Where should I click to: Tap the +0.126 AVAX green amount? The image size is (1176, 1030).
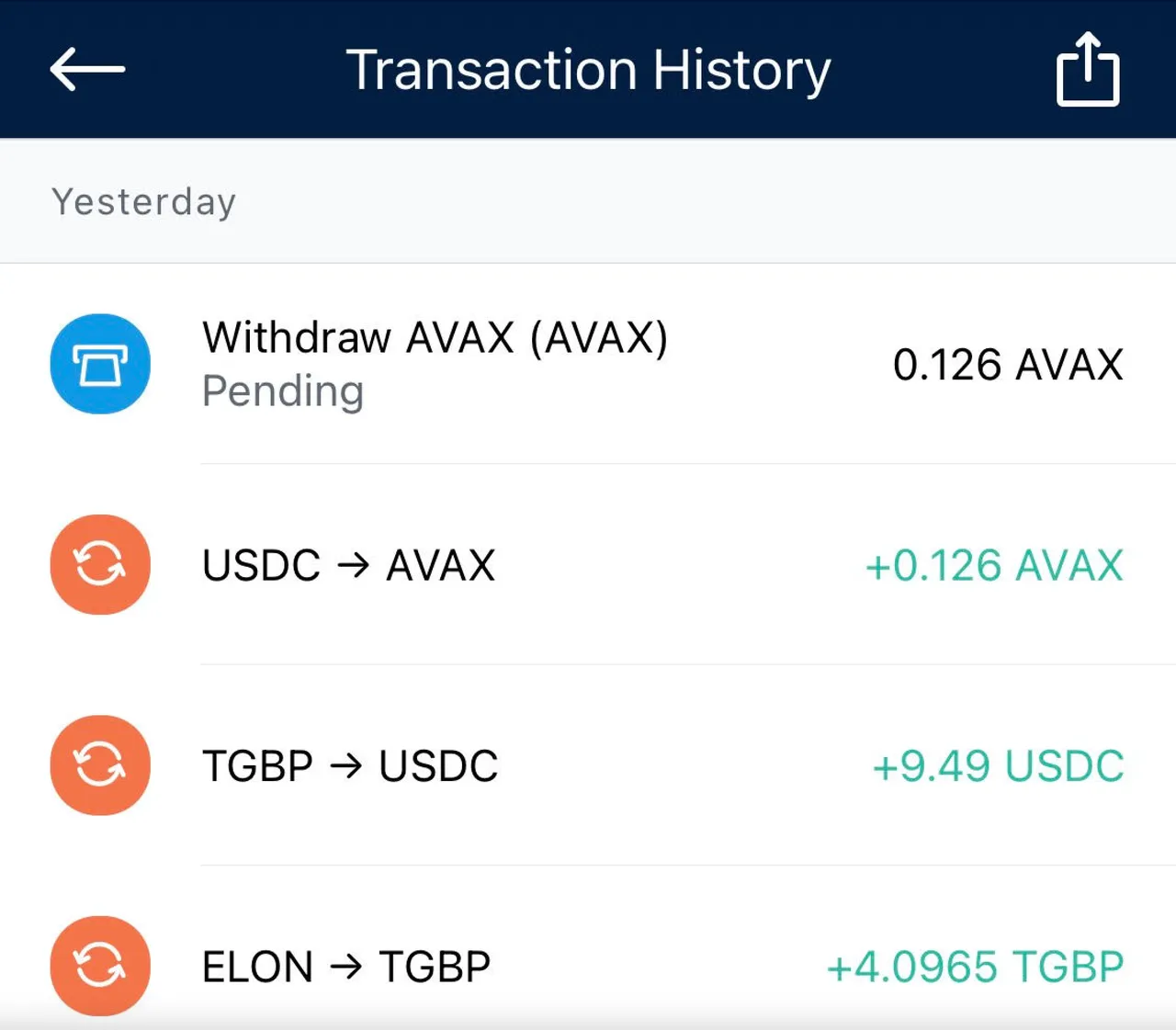(994, 565)
